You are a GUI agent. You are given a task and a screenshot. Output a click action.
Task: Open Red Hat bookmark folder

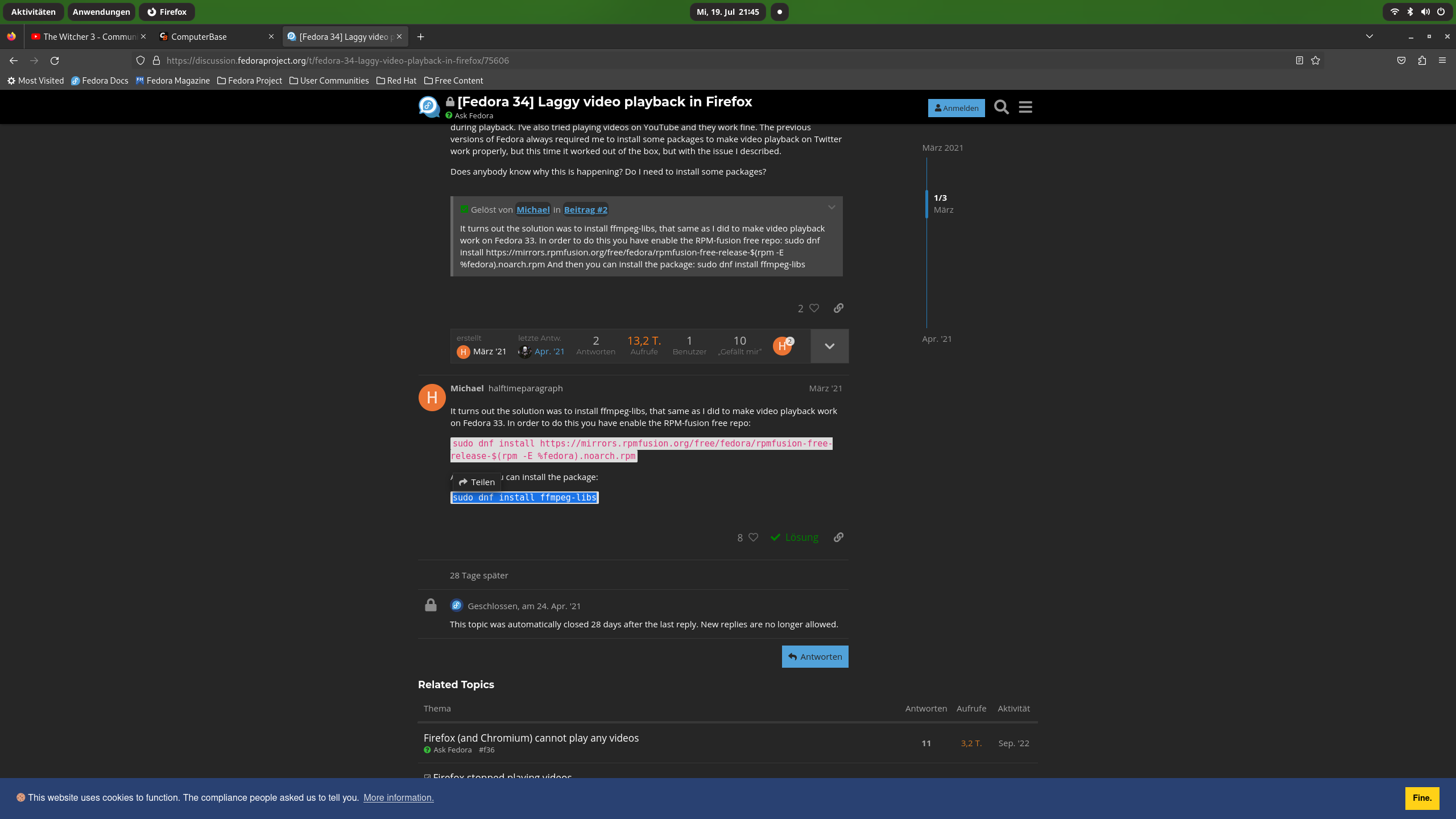click(x=396, y=81)
